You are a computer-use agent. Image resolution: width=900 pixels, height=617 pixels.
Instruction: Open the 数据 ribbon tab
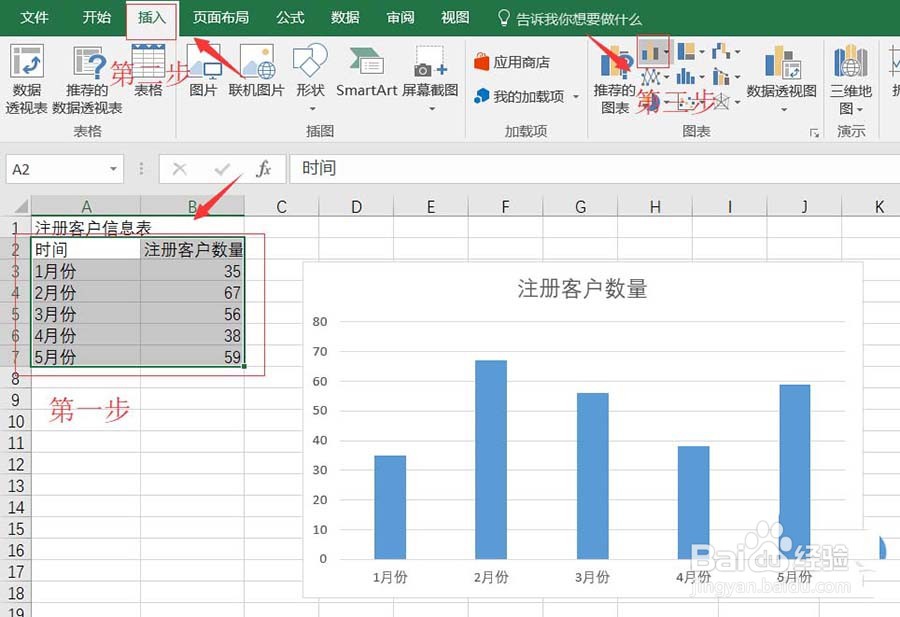click(x=344, y=17)
